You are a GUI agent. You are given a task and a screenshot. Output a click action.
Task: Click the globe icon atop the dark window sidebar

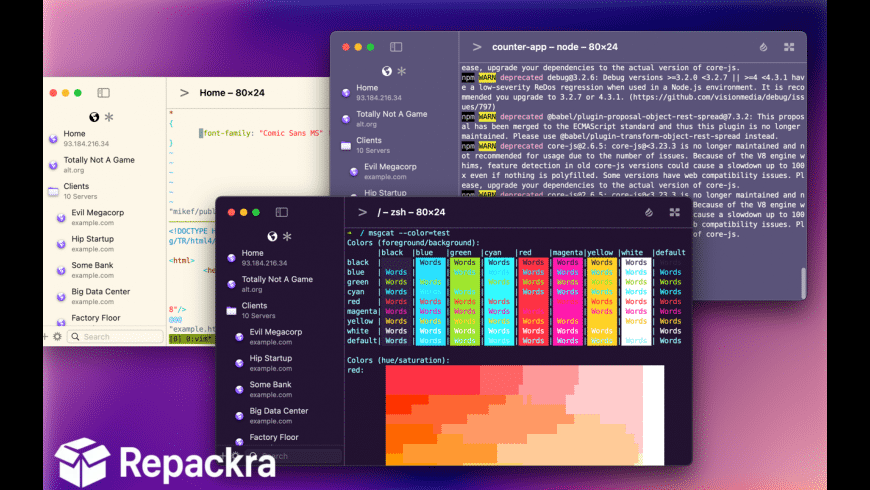(x=272, y=236)
